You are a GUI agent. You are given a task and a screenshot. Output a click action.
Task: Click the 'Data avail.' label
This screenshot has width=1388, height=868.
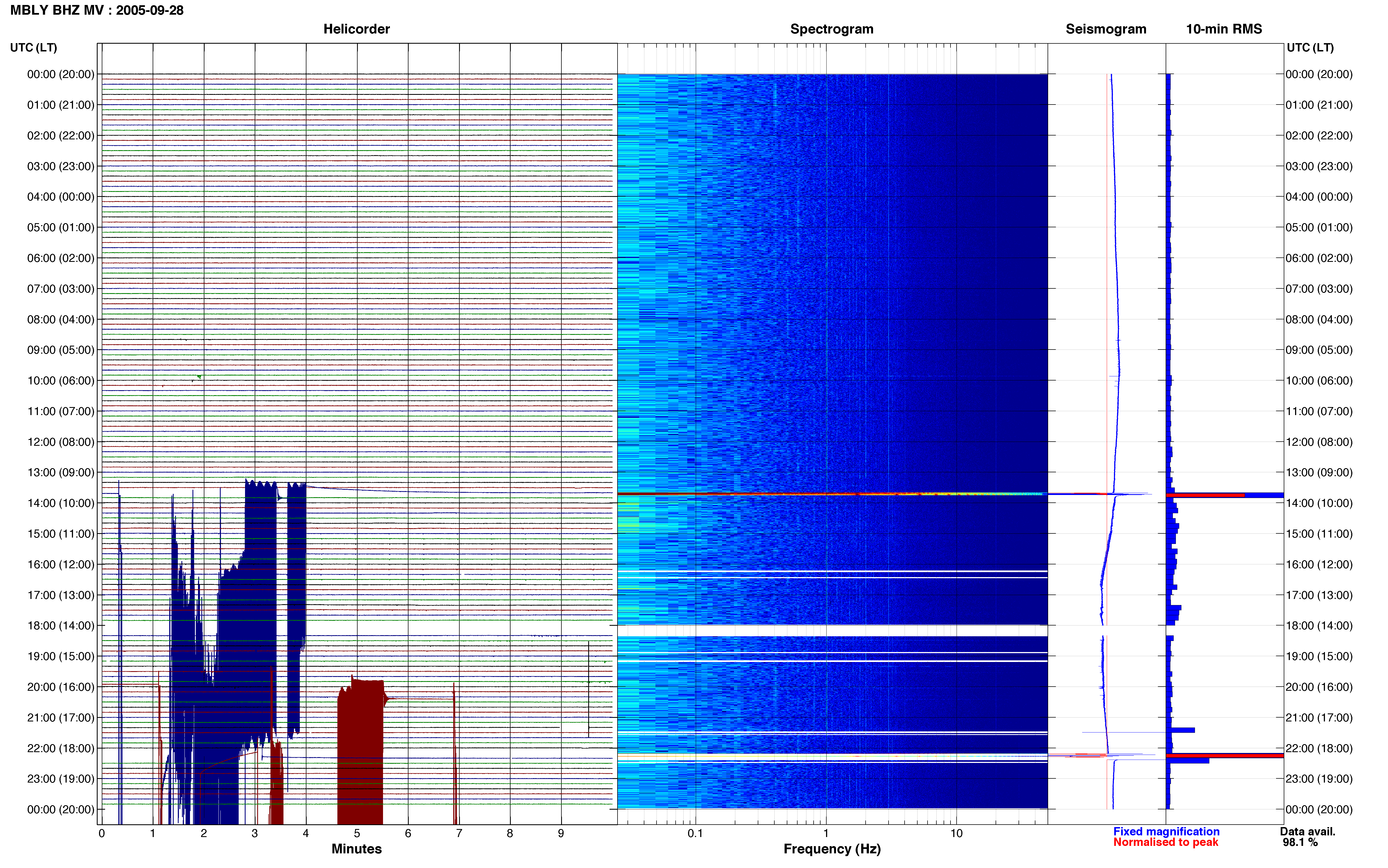(x=1308, y=831)
